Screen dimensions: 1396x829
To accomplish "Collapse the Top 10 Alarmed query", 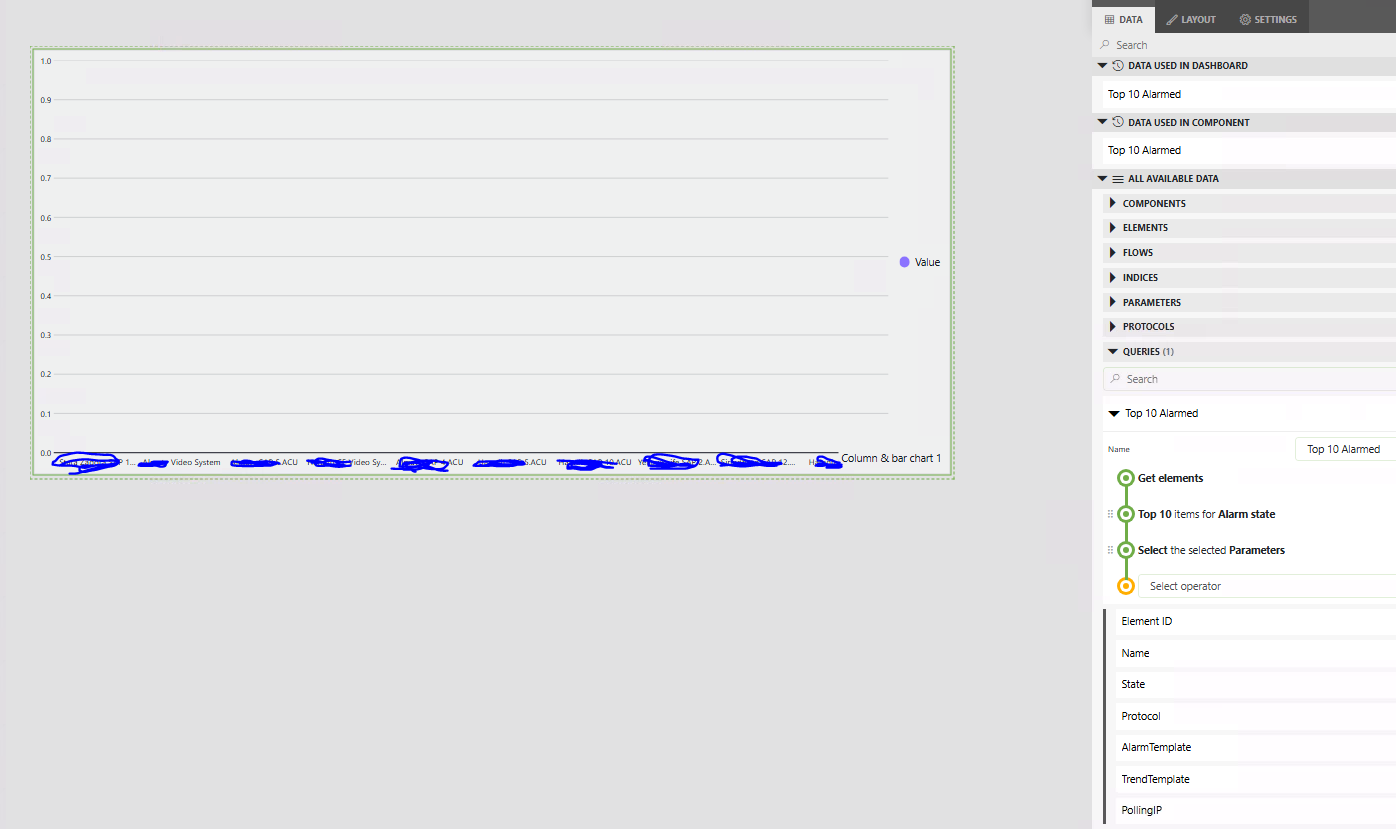I will 1113,413.
